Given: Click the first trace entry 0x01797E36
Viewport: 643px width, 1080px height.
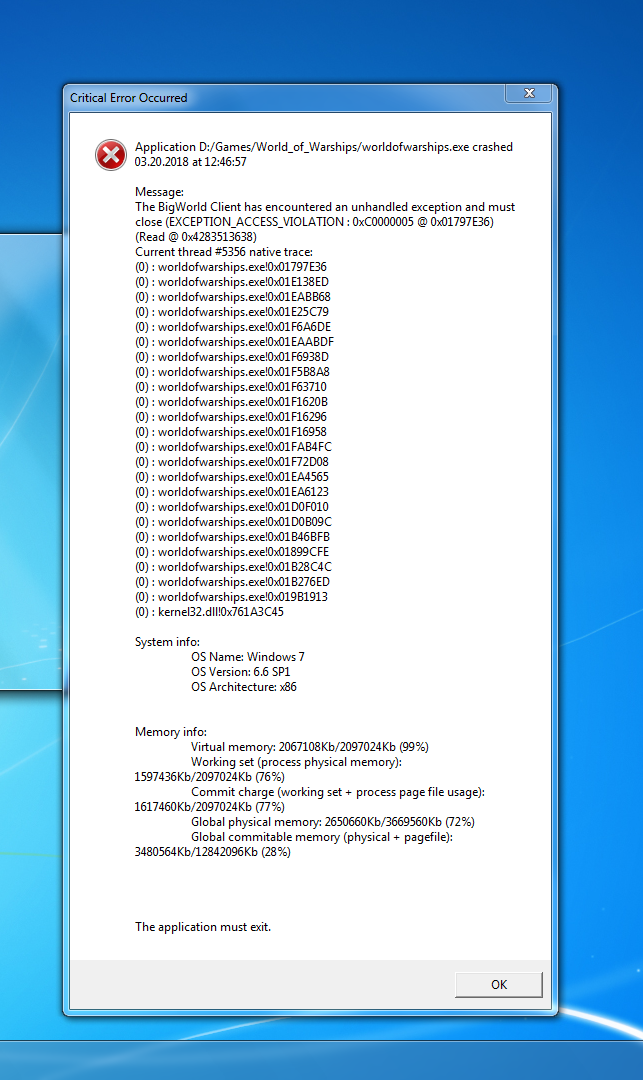Looking at the screenshot, I should tap(231, 267).
